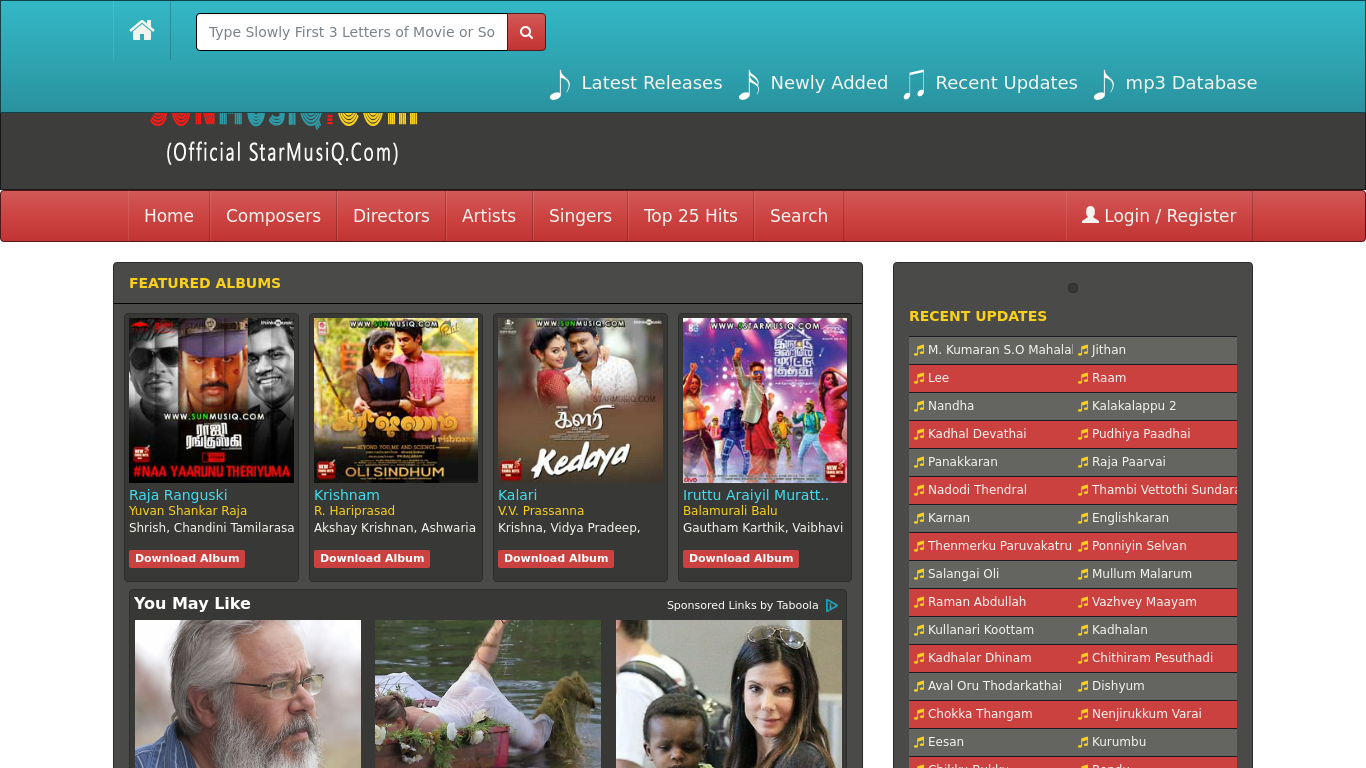The width and height of the screenshot is (1366, 768).
Task: Focus the movie or song search field
Action: [x=352, y=32]
